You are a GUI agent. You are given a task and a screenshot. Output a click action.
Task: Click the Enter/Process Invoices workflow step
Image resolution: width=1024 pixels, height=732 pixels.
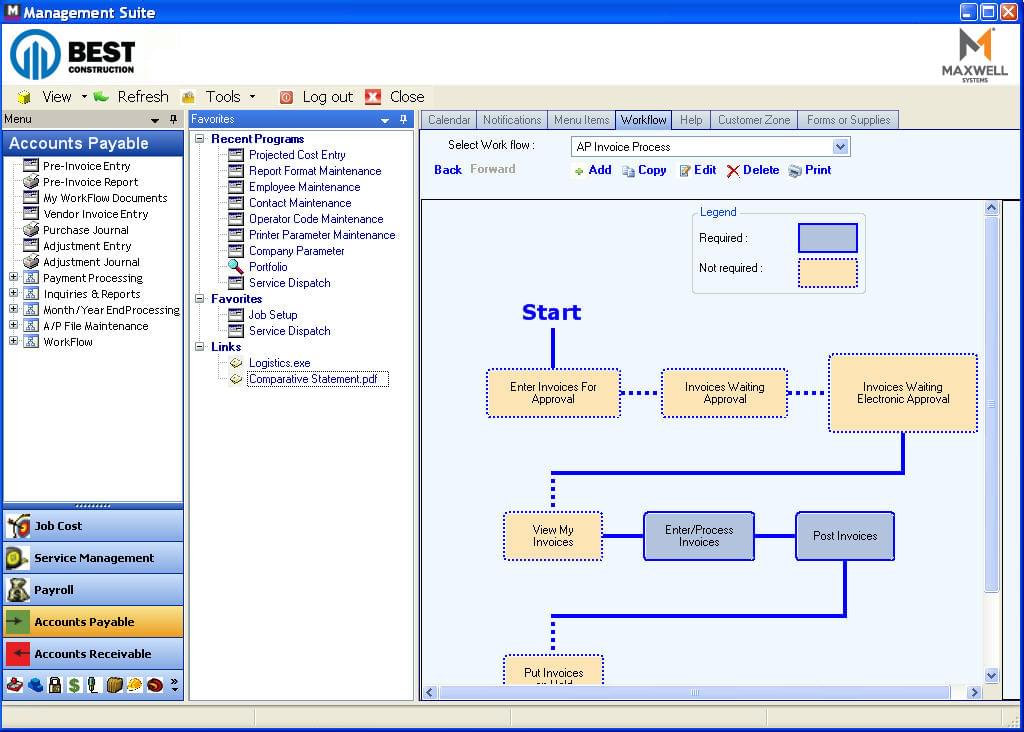pos(699,536)
